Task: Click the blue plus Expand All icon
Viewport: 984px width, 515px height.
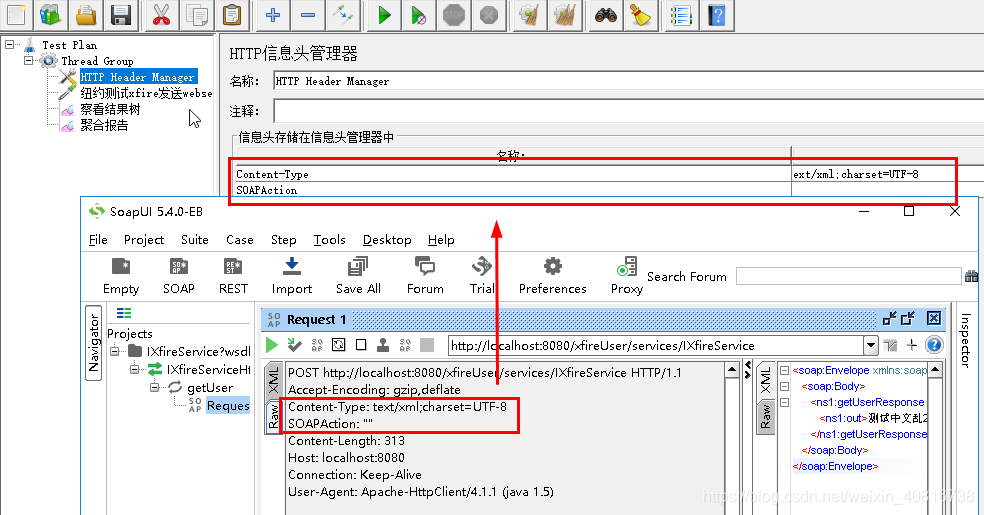Action: click(273, 14)
